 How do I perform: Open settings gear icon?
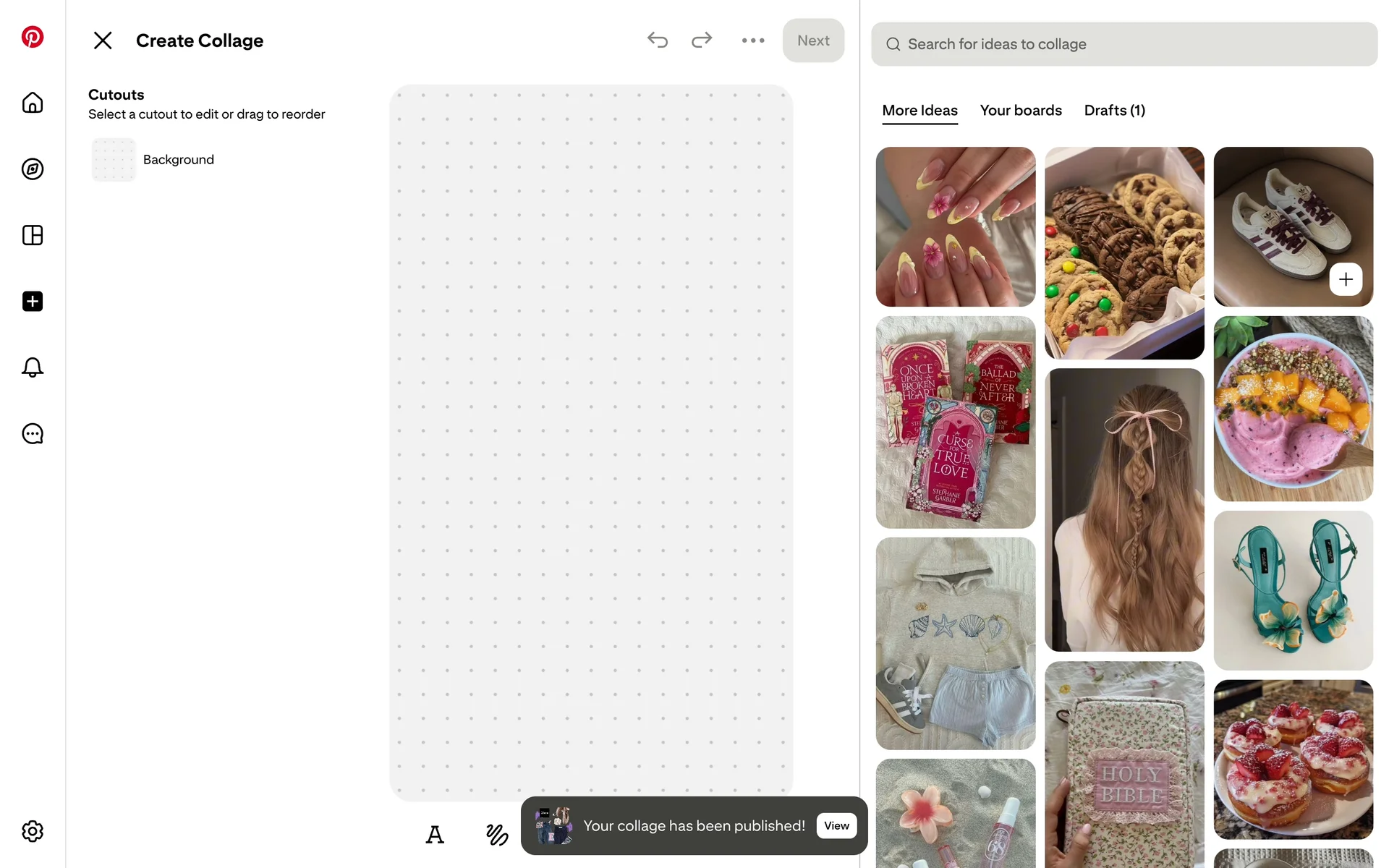33,831
